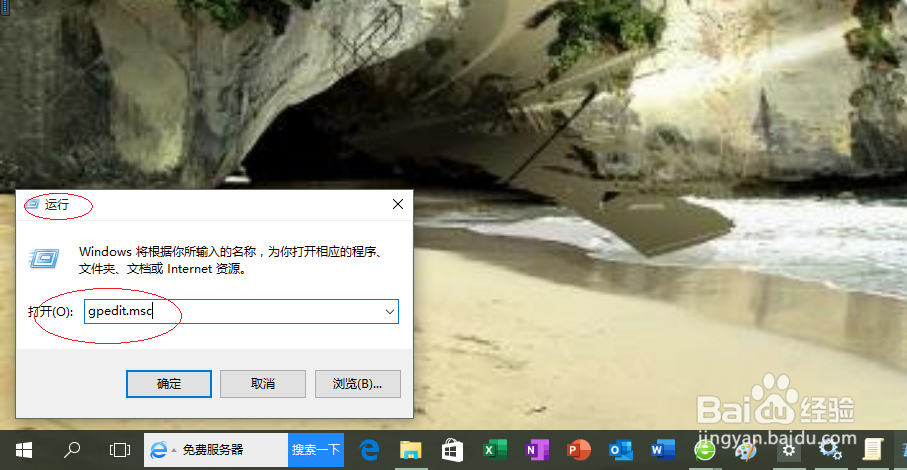Click the Run dialog title bar icon

coord(32,204)
